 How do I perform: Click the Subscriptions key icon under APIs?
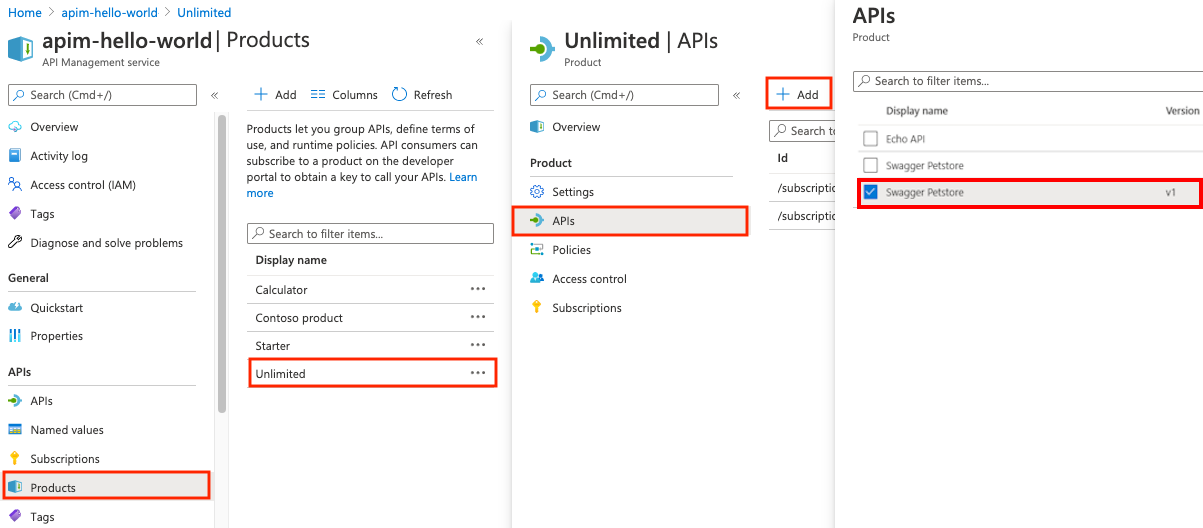click(15, 459)
